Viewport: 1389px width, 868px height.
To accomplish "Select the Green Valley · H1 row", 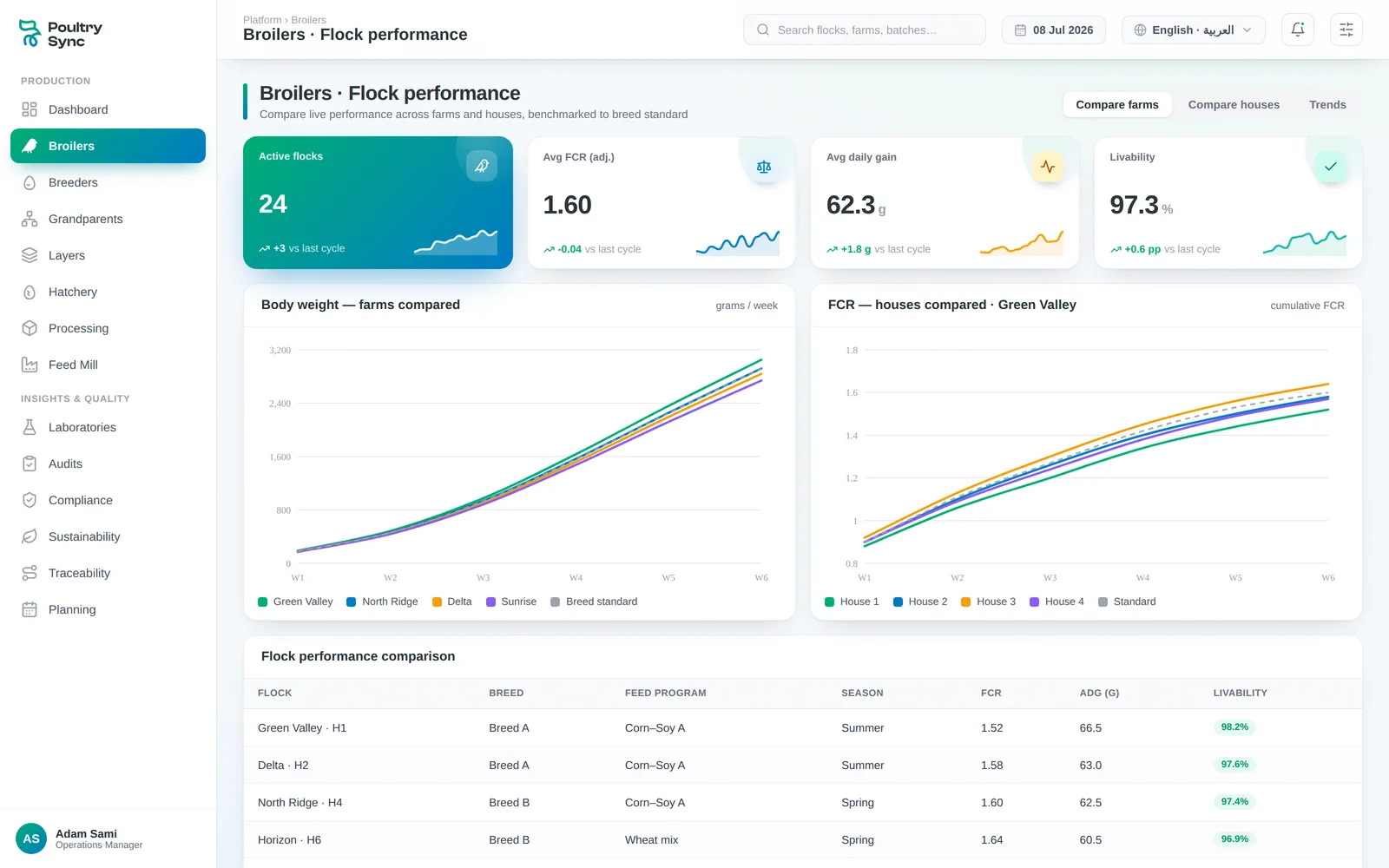I will (802, 727).
